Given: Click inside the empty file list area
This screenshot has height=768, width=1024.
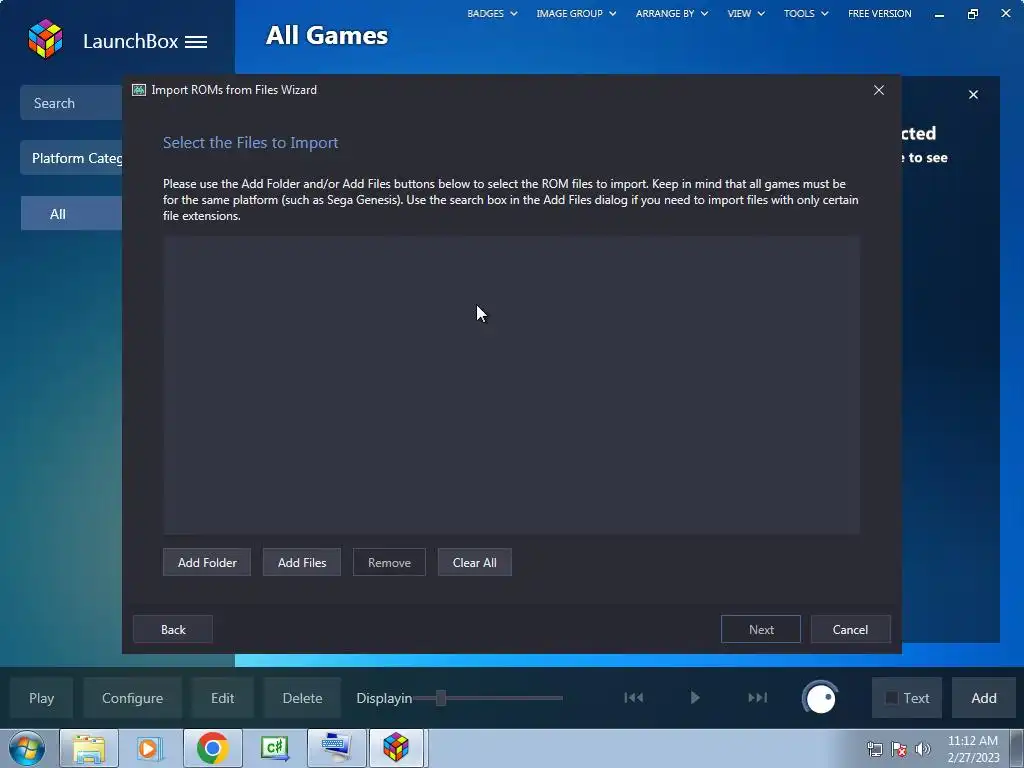Looking at the screenshot, I should (x=511, y=385).
